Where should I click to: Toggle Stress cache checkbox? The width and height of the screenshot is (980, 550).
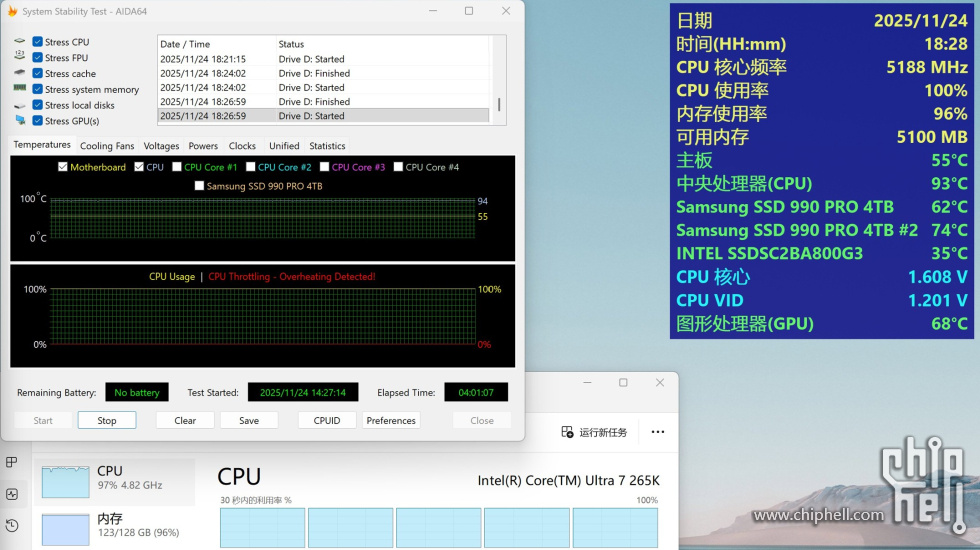(x=38, y=73)
